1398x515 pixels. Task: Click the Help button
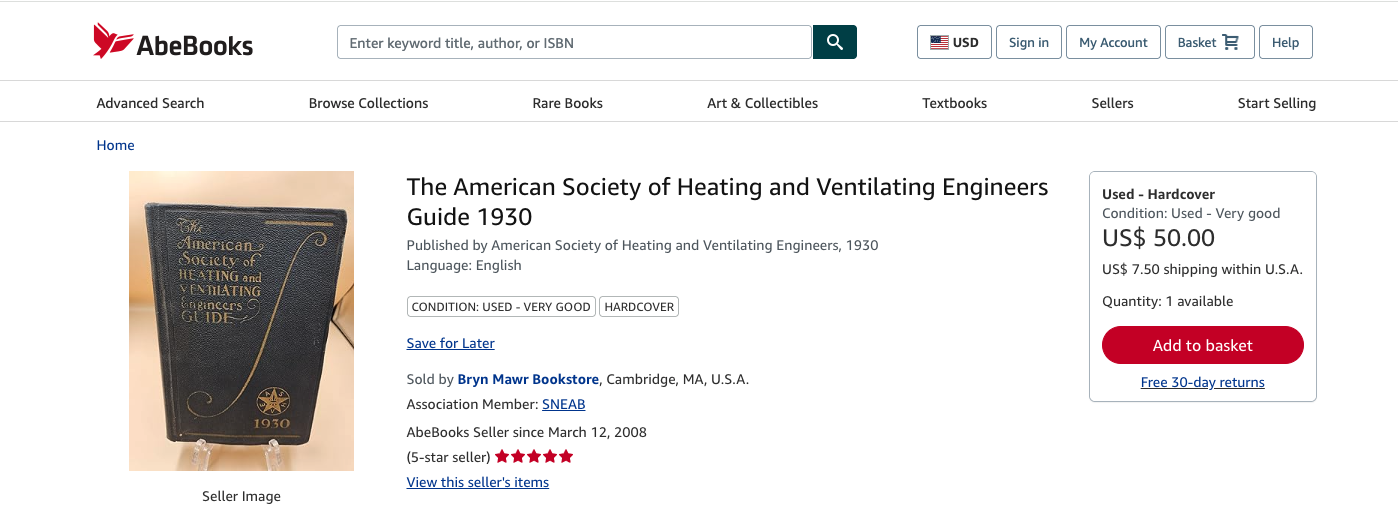pyautogui.click(x=1285, y=42)
